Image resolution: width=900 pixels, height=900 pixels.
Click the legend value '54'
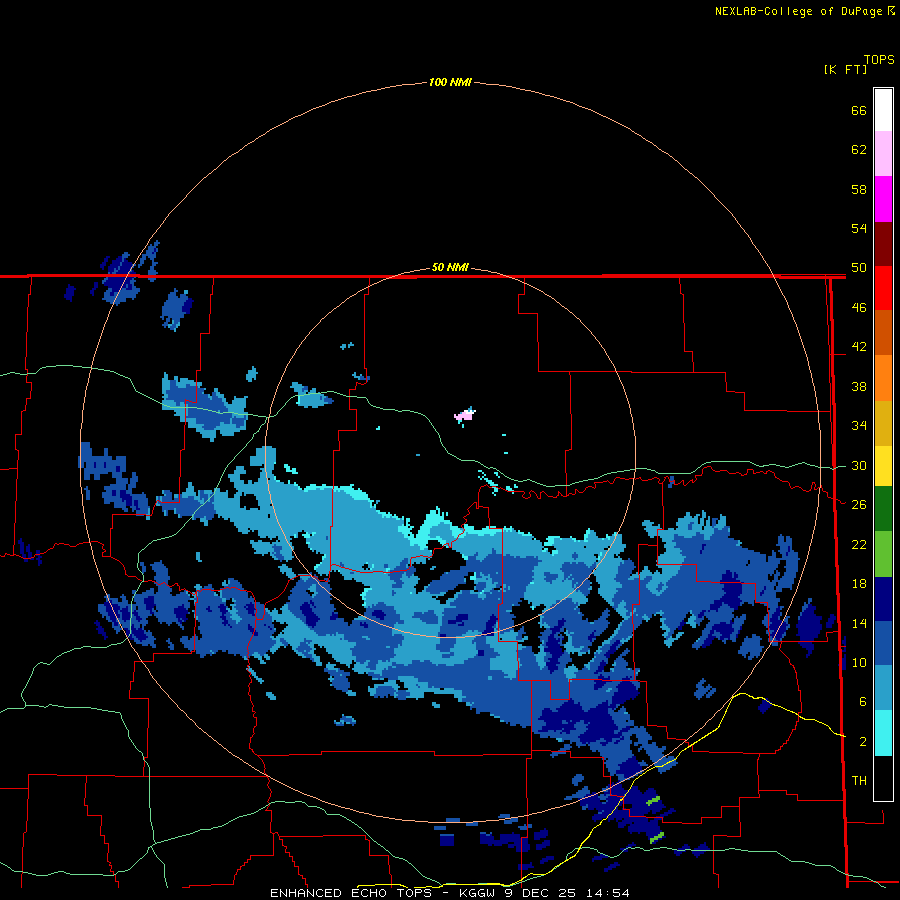[x=859, y=228]
